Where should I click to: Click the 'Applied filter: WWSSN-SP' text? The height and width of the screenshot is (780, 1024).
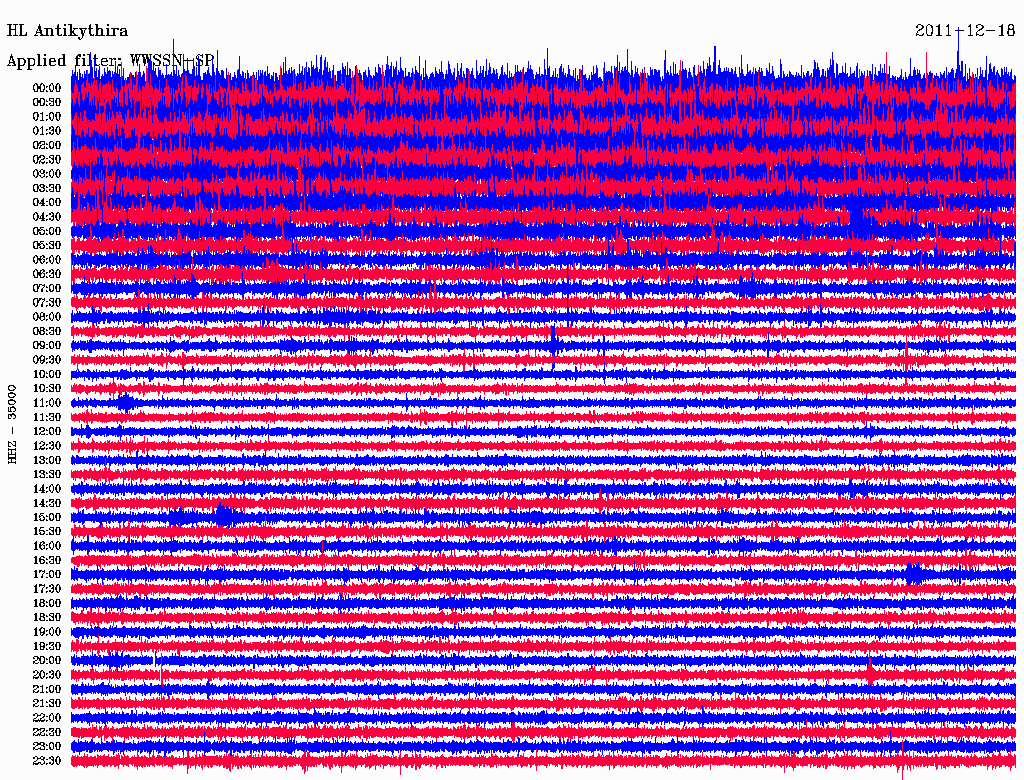pyautogui.click(x=110, y=61)
